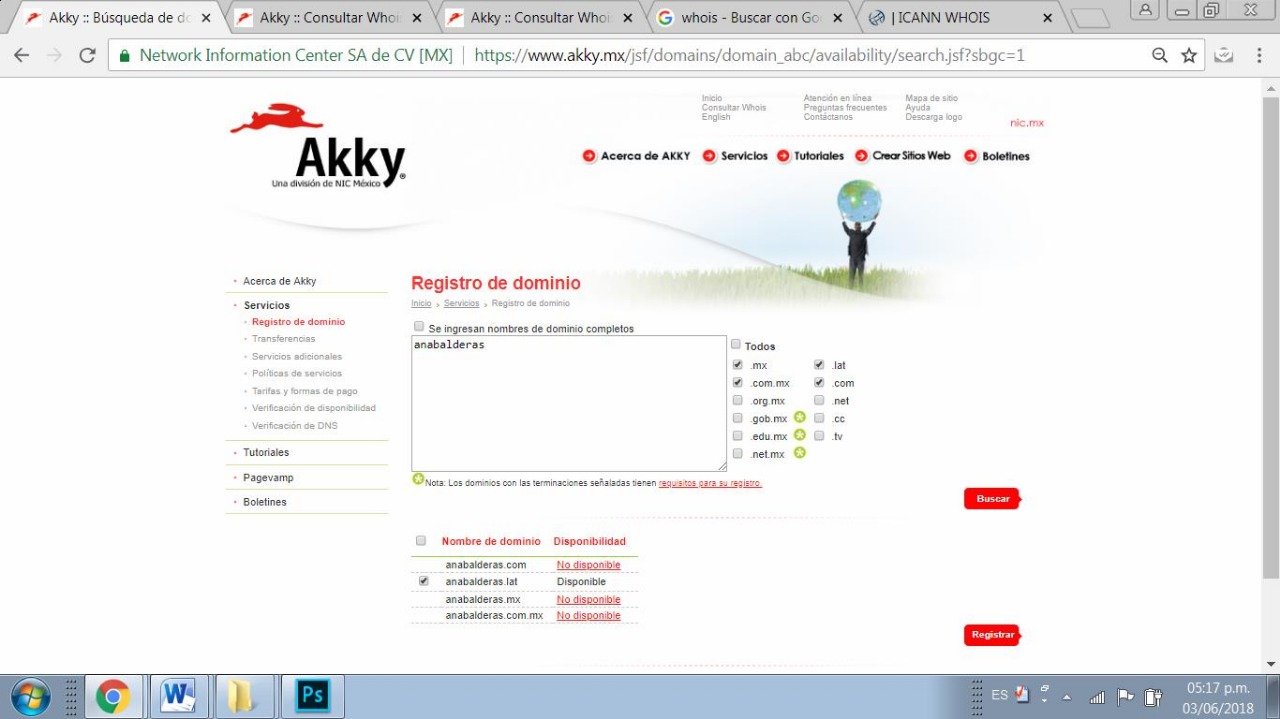Image resolution: width=1280 pixels, height=719 pixels.
Task: Open the browser zoom magnifier icon
Action: coord(1160,56)
